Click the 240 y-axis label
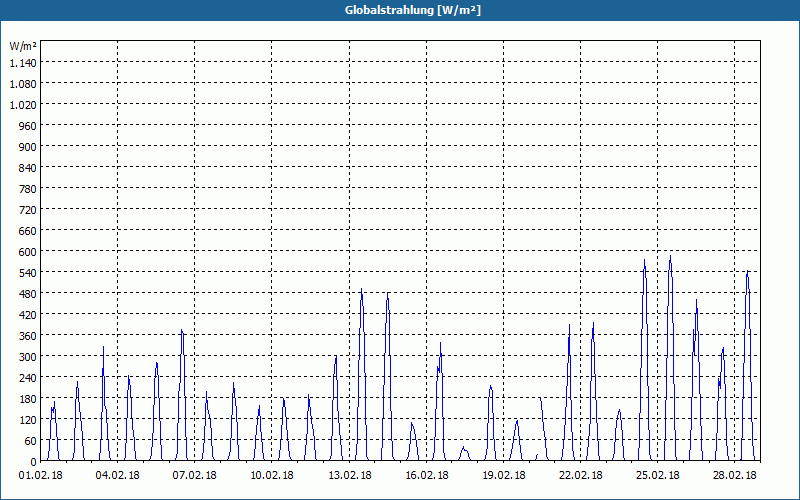This screenshot has height=500, width=800. click(x=28, y=378)
